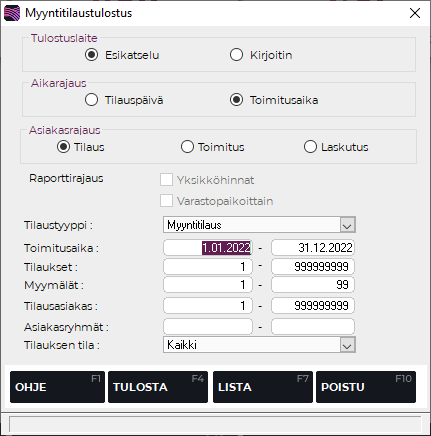431x436 pixels.
Task: Open help with the OHJE button
Action: [x=57, y=387]
